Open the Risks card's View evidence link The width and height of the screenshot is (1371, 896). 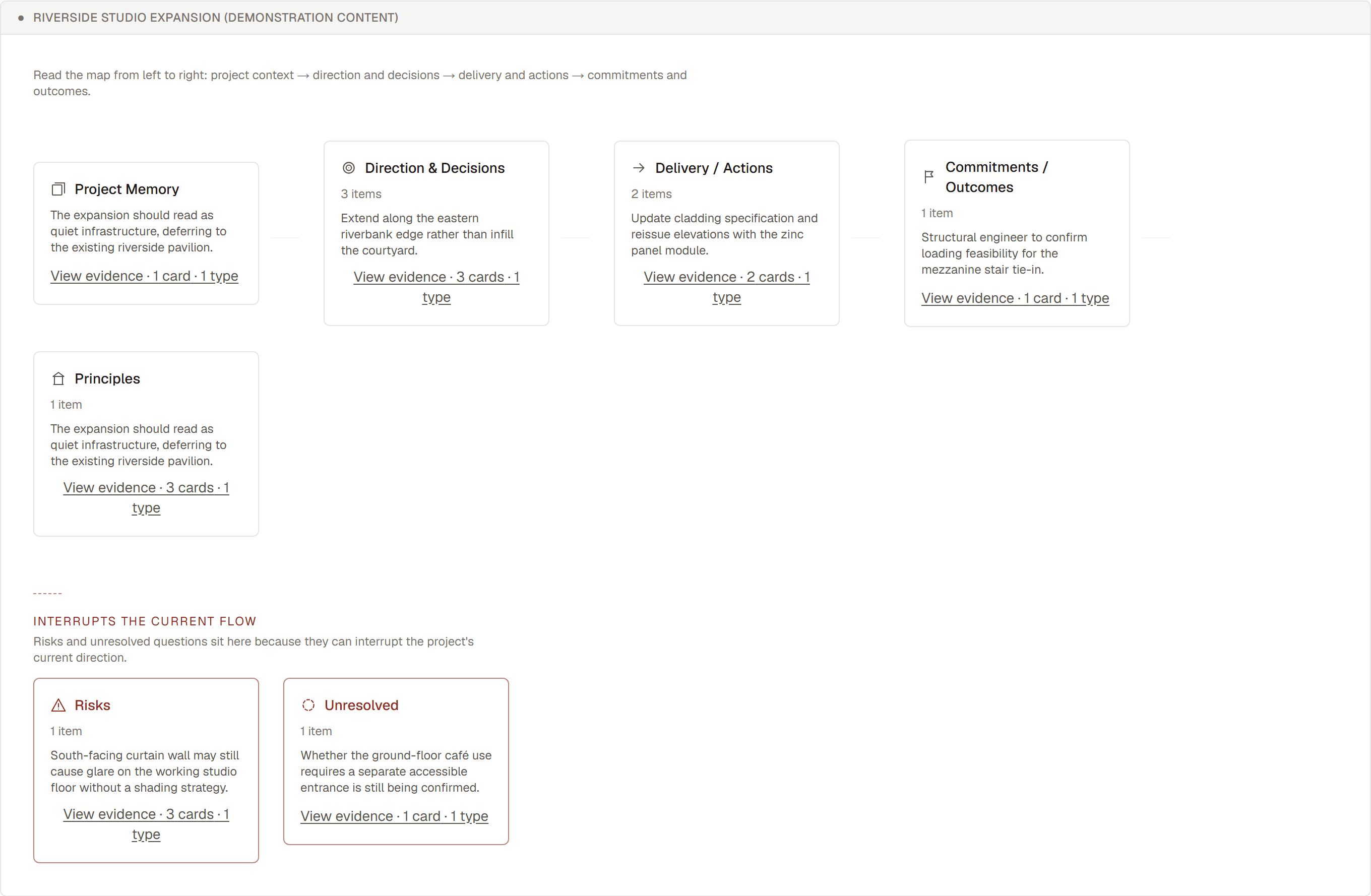(146, 824)
